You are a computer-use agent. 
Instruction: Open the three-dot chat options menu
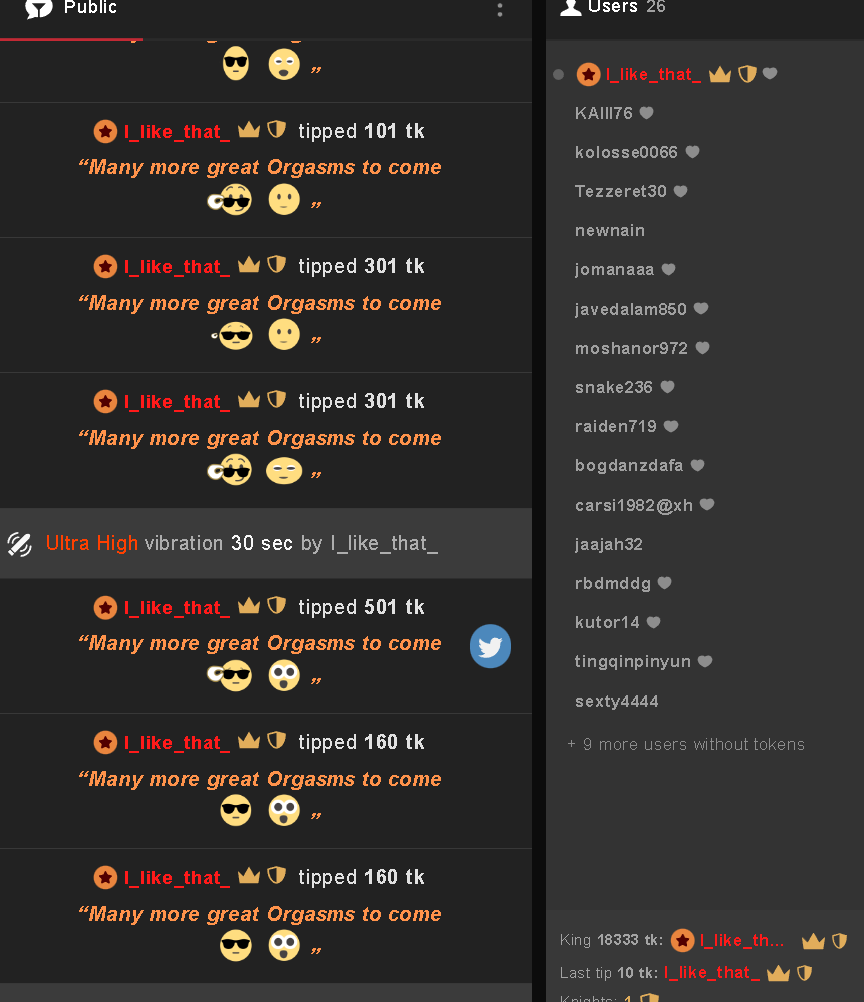click(500, 9)
